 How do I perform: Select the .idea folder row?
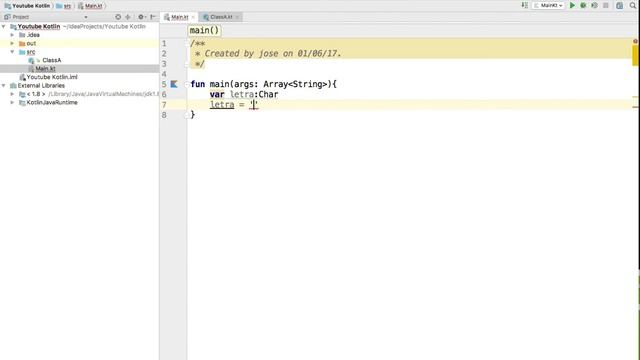(x=80, y=35)
